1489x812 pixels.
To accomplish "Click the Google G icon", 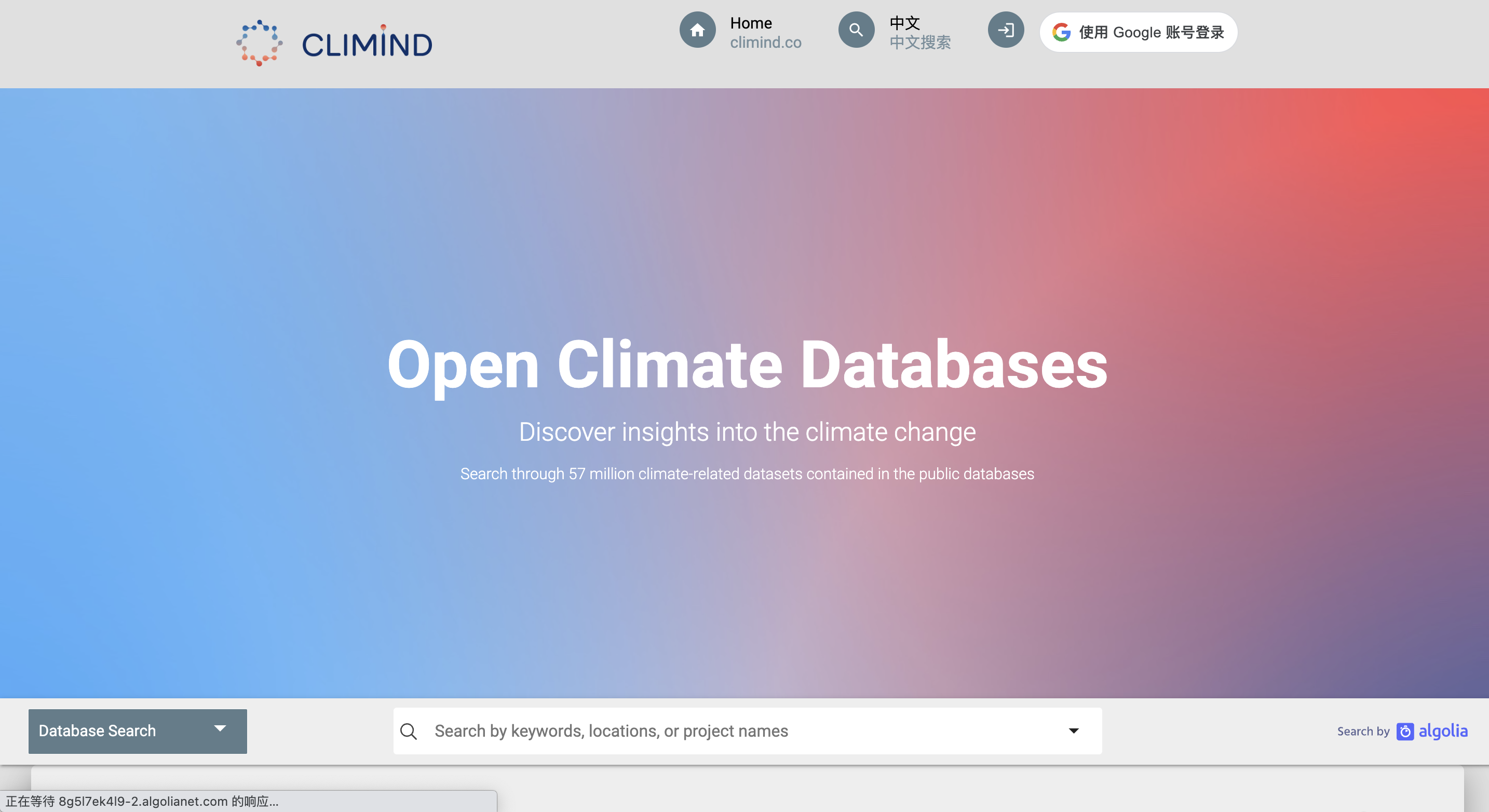I will 1062,32.
